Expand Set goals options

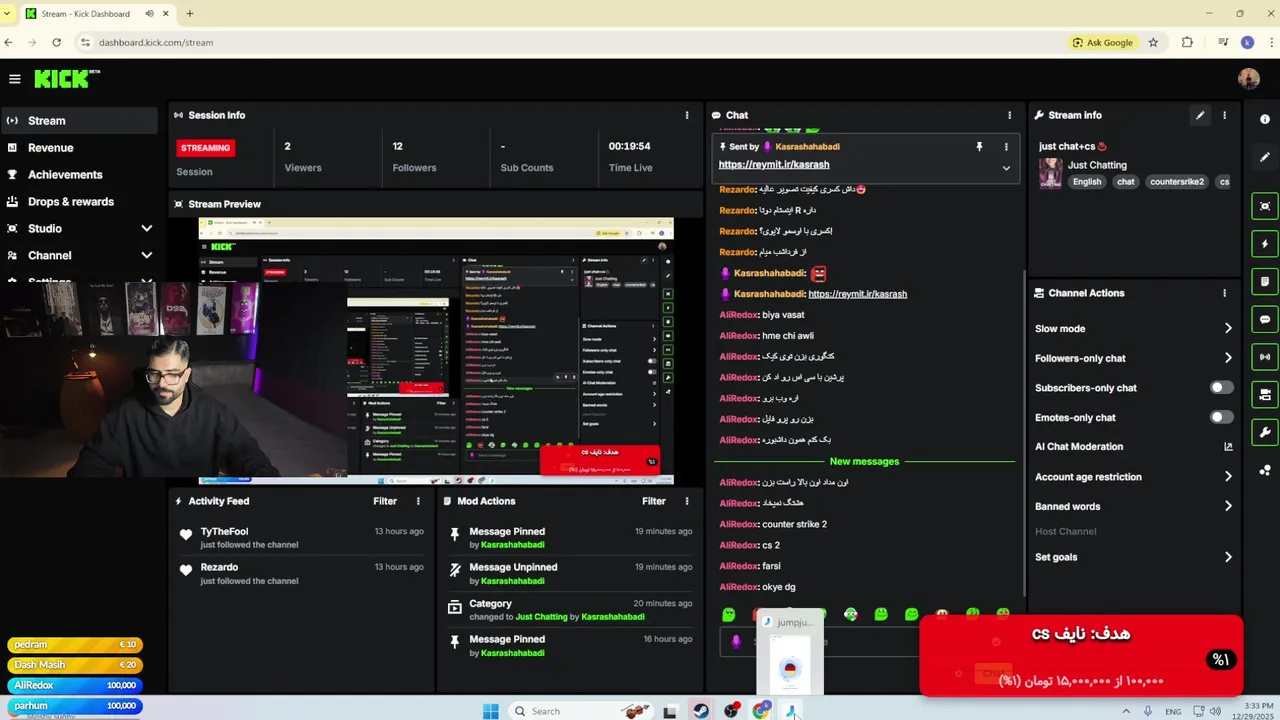[1228, 557]
